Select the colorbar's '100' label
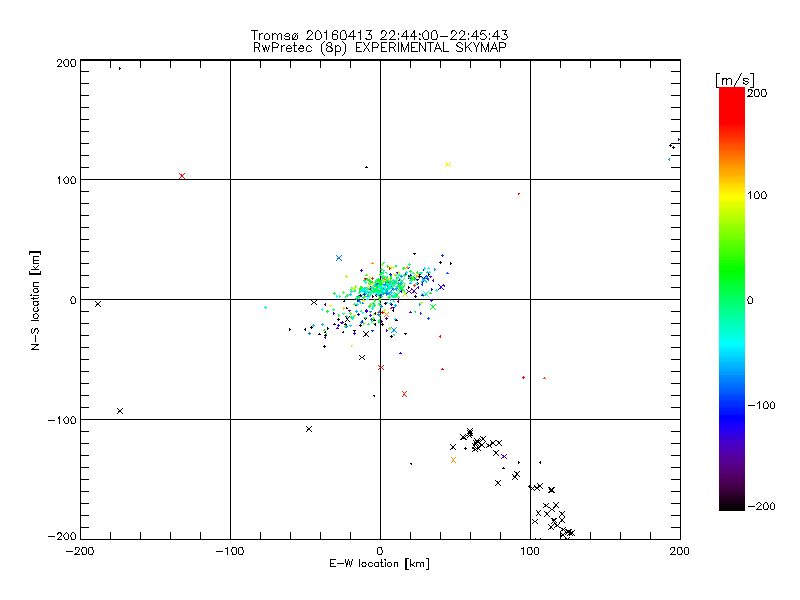The width and height of the screenshot is (800, 600). point(757,195)
